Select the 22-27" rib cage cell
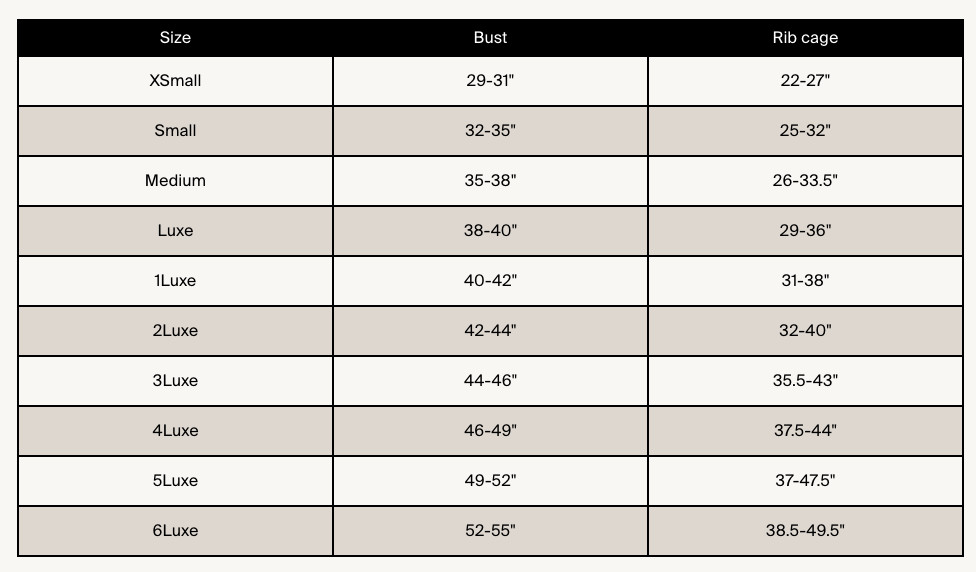 [805, 81]
